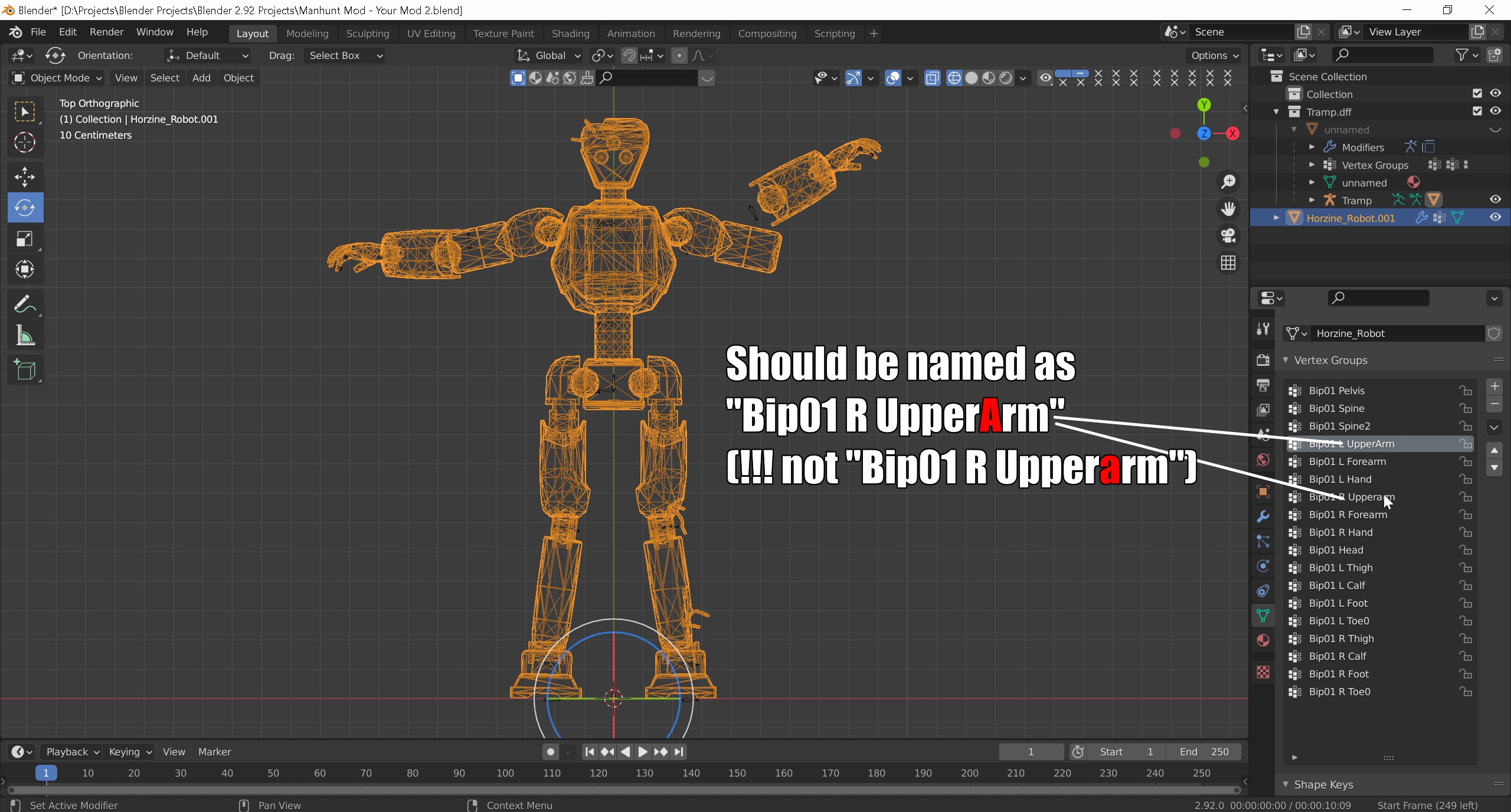The height and width of the screenshot is (812, 1511).
Task: Hide Horzine_Robot.001 using its eye icon
Action: point(1495,218)
